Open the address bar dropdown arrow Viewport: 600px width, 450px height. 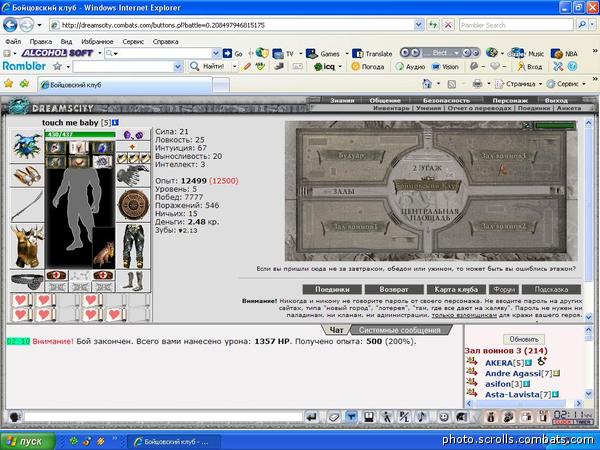(419, 25)
